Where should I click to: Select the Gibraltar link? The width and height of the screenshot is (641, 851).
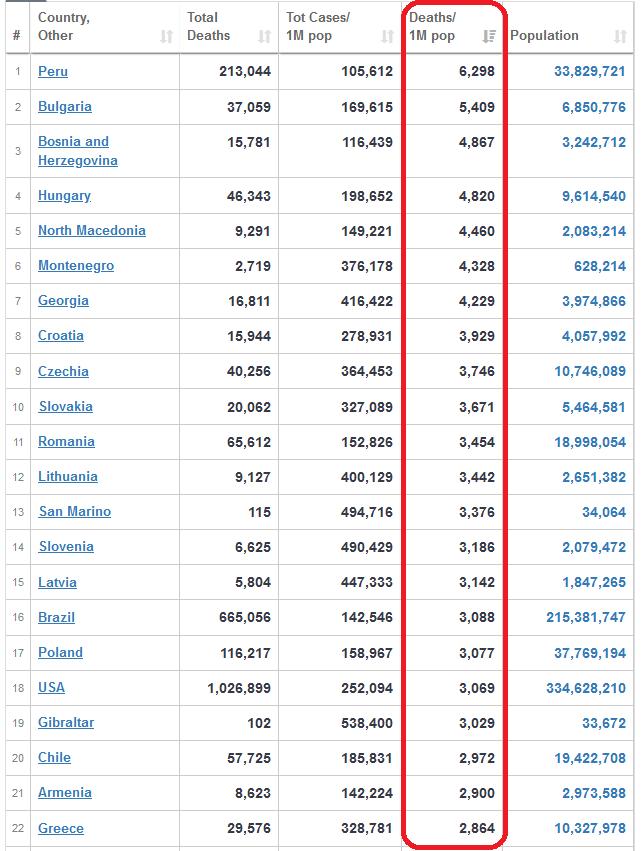coord(66,722)
